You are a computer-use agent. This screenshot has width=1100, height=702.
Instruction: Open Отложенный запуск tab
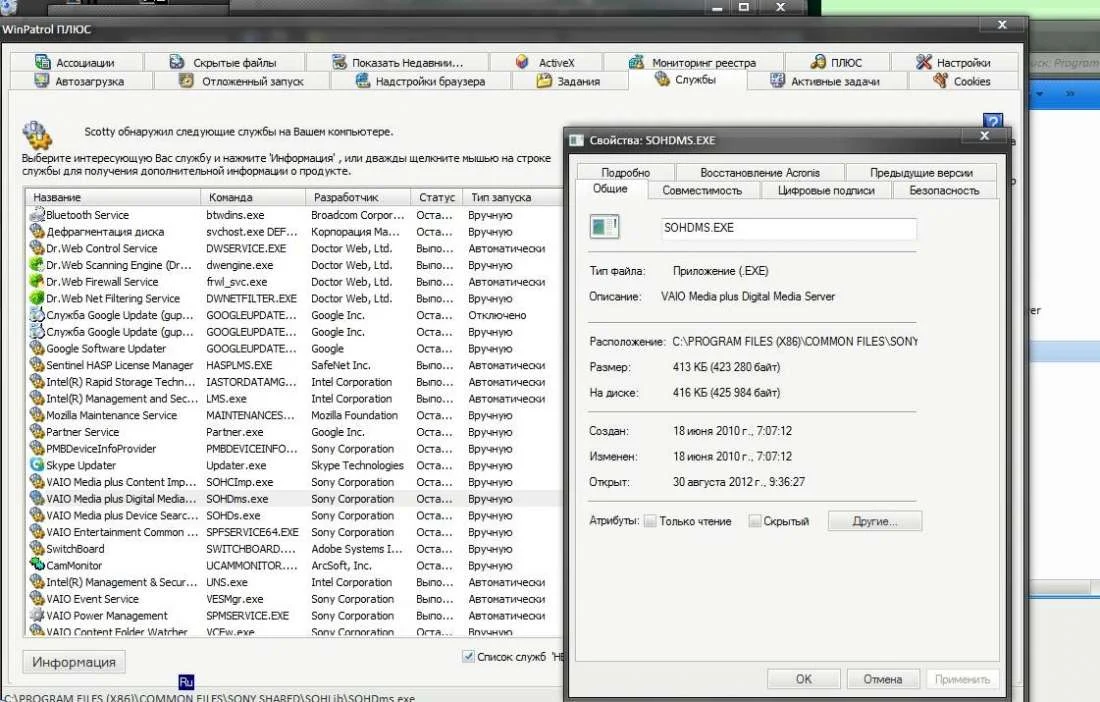(241, 81)
